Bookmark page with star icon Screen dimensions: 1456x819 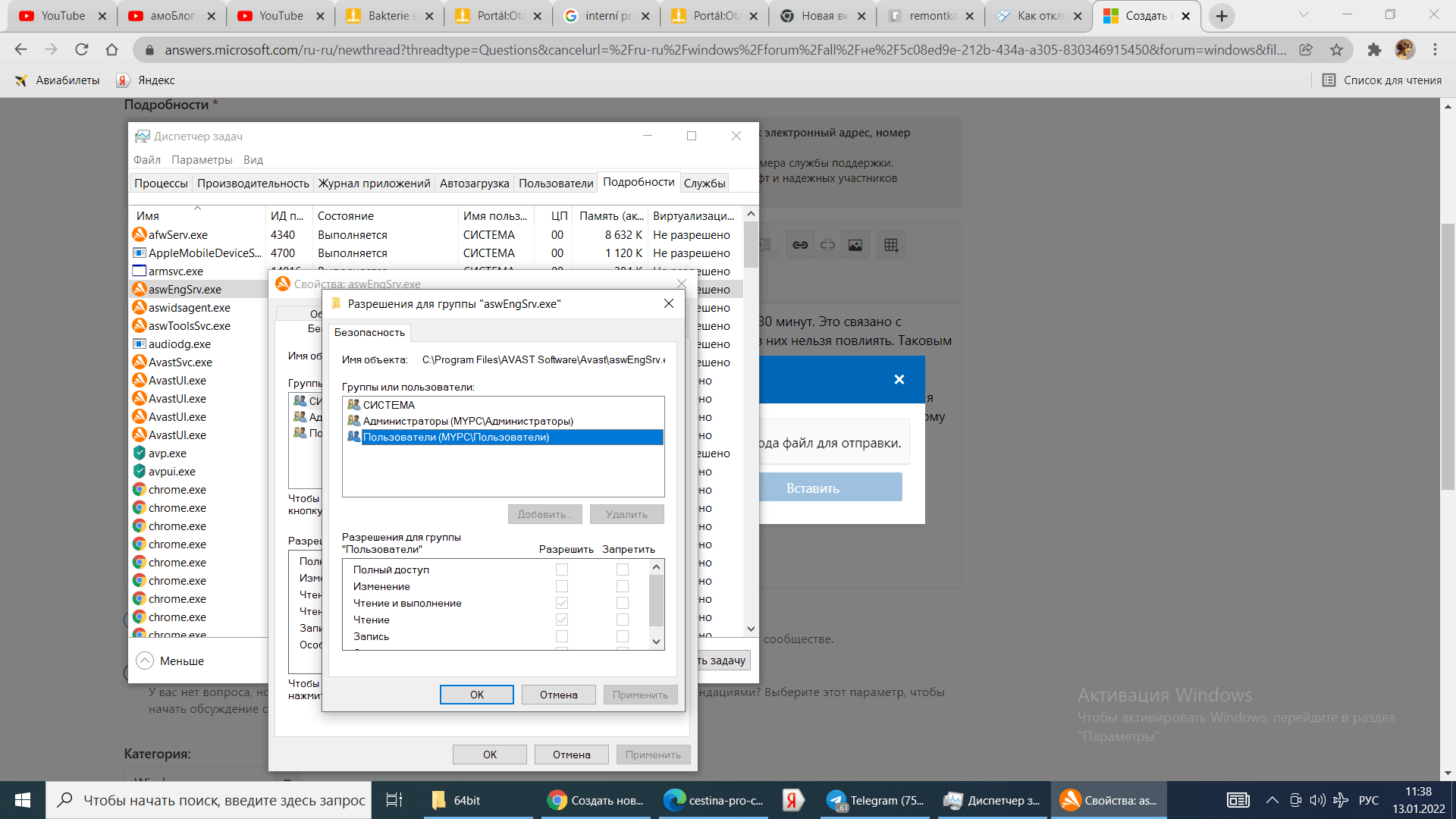point(1336,50)
